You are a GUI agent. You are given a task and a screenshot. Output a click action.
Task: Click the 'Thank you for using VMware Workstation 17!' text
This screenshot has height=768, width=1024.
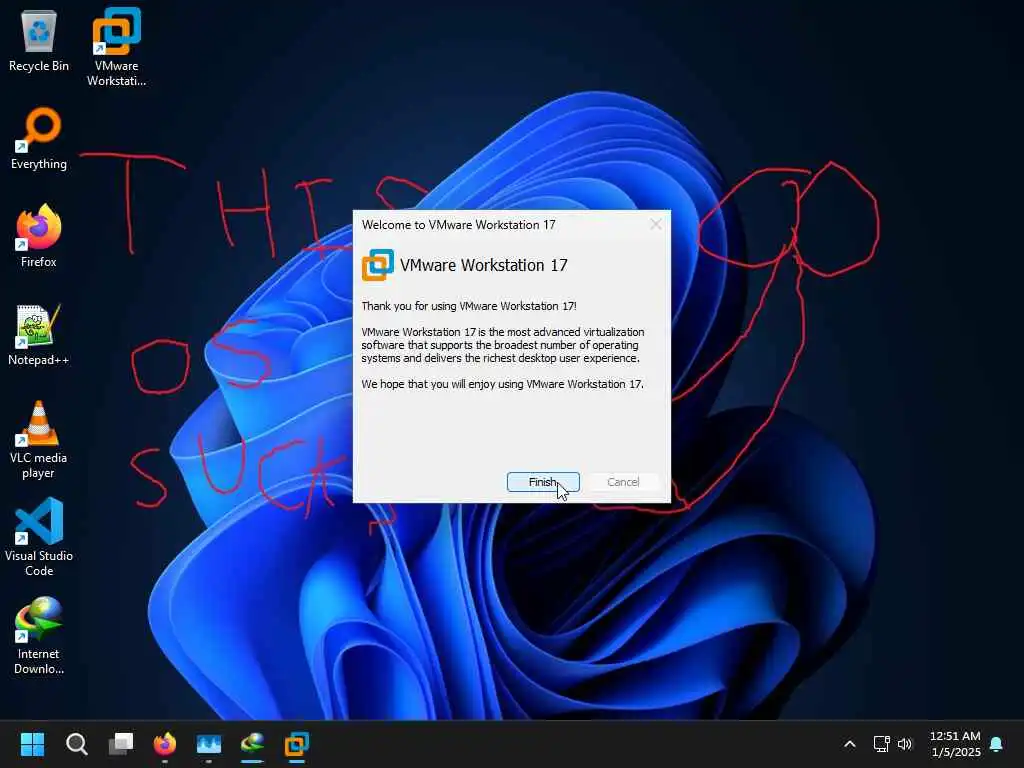(469, 306)
